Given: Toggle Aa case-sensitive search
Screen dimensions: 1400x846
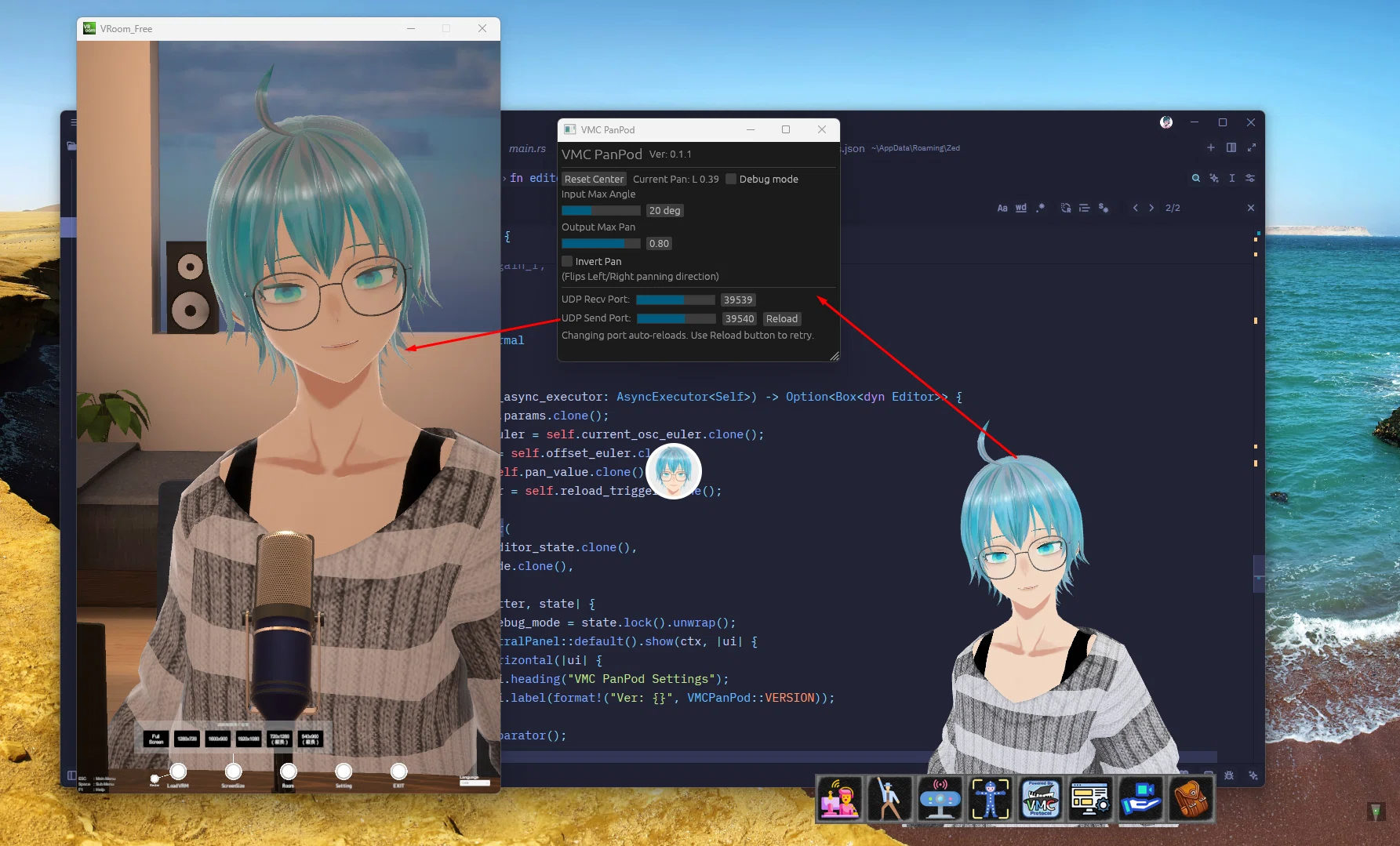Looking at the screenshot, I should tap(1002, 208).
